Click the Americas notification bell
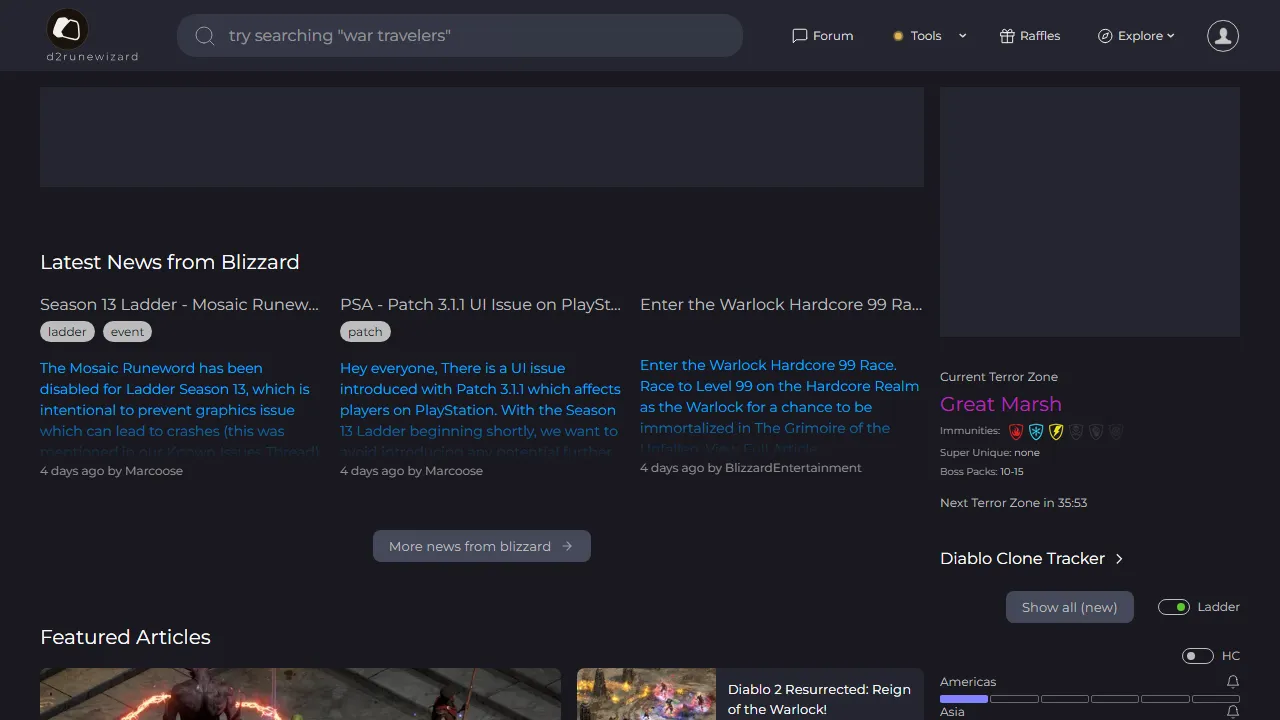The image size is (1280, 720). tap(1233, 681)
